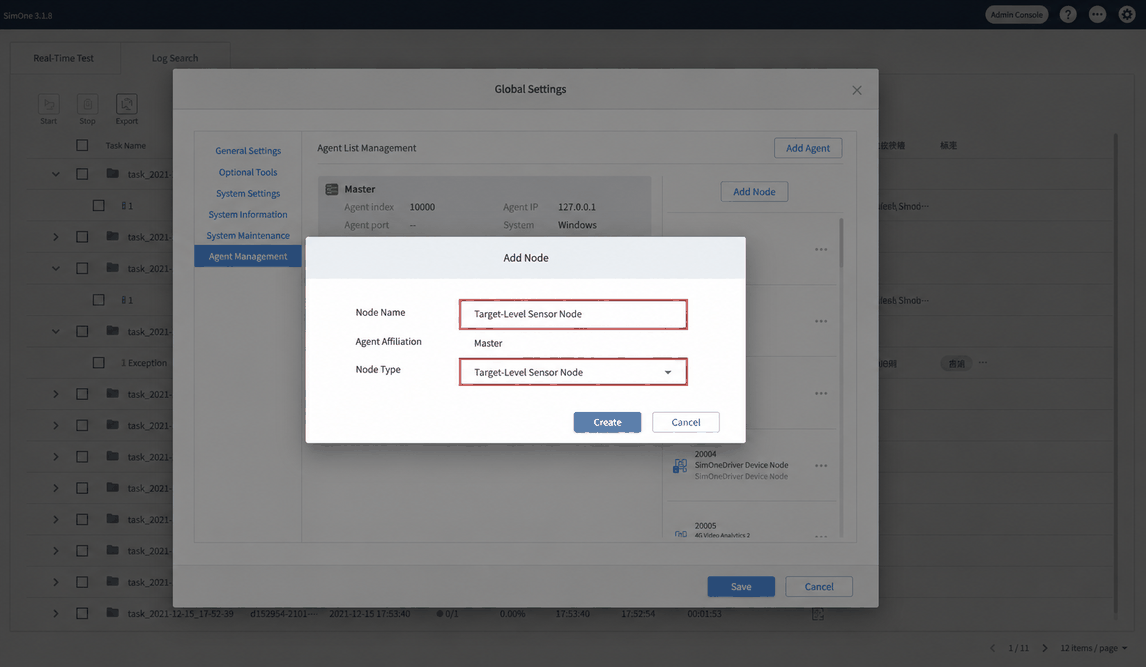Screen dimensions: 1146x667
Task: Open the Admin Console button
Action: (x=1016, y=15)
